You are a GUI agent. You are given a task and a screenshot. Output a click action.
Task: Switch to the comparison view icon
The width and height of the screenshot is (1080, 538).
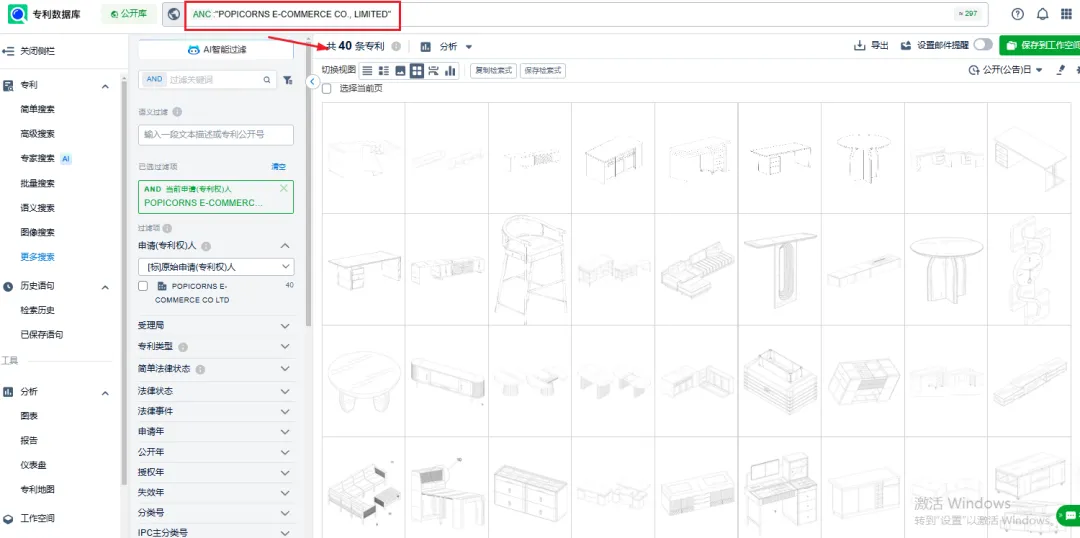coord(433,70)
